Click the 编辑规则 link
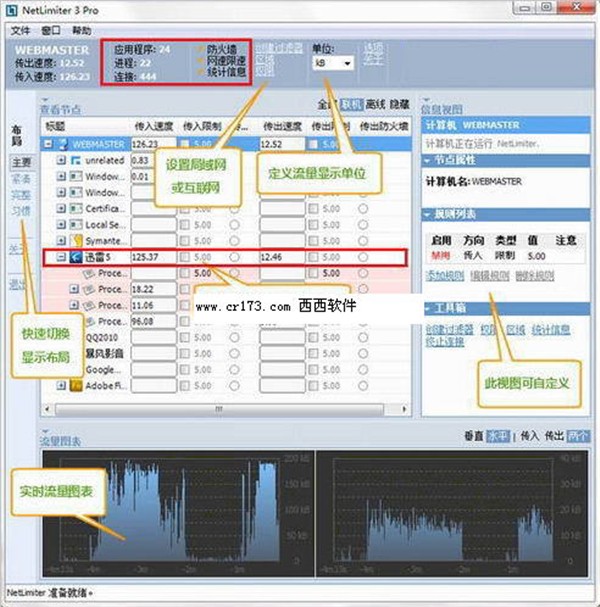 point(490,276)
